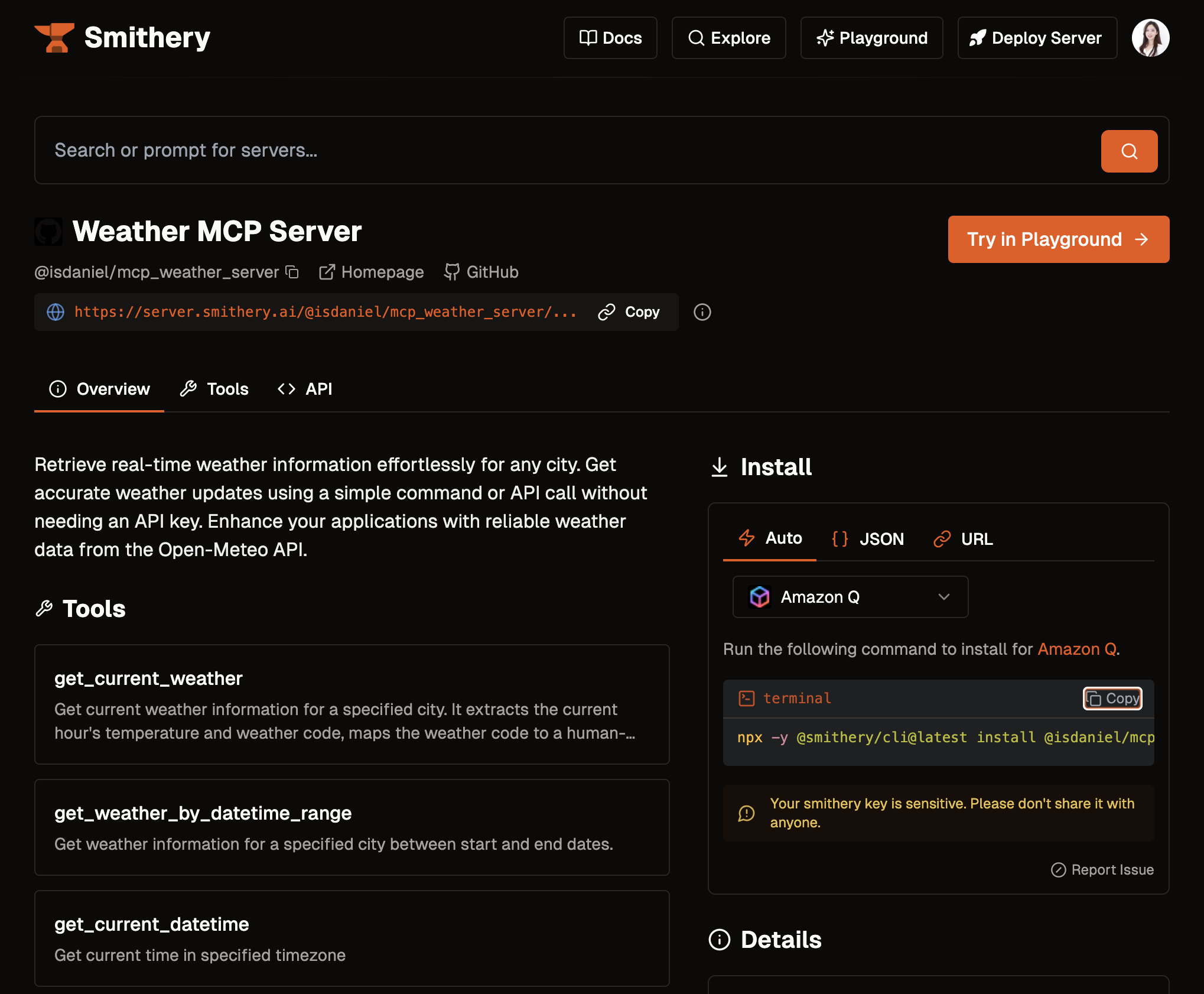Switch to the Overview tab
This screenshot has height=994, width=1204.
click(x=99, y=389)
